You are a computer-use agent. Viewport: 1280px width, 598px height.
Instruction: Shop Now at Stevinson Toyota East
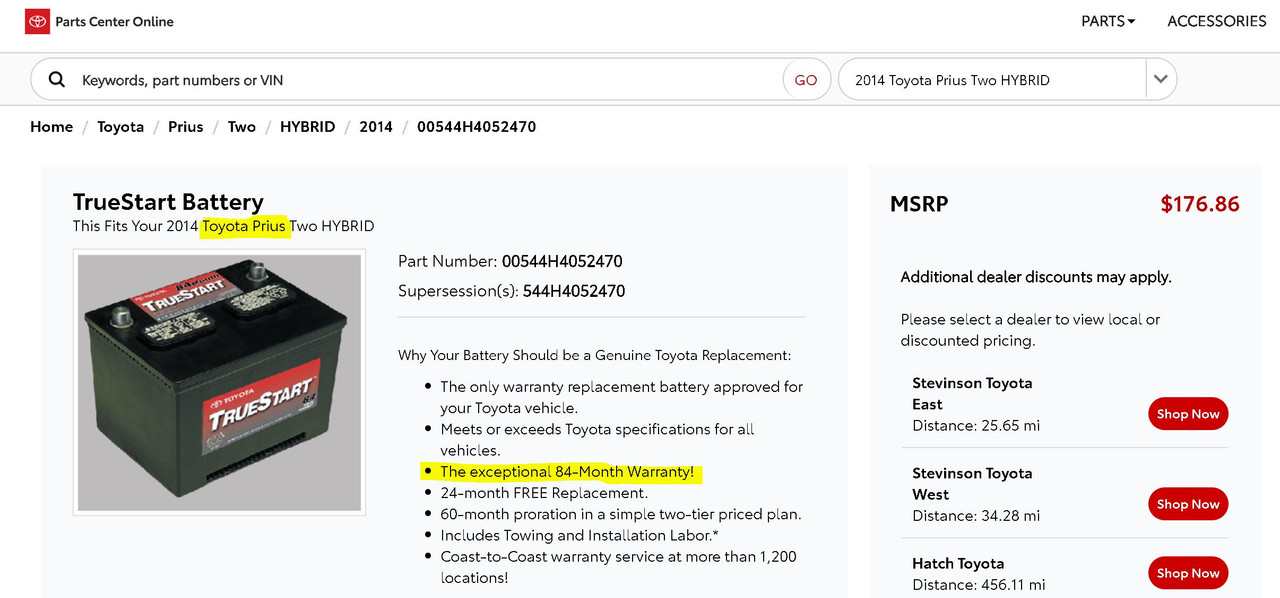pos(1188,414)
